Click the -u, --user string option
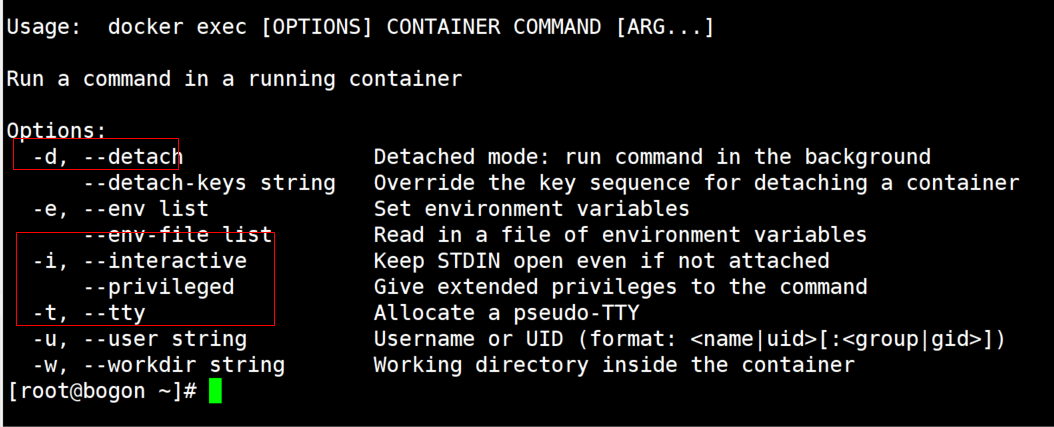The image size is (1054, 427). 139,339
